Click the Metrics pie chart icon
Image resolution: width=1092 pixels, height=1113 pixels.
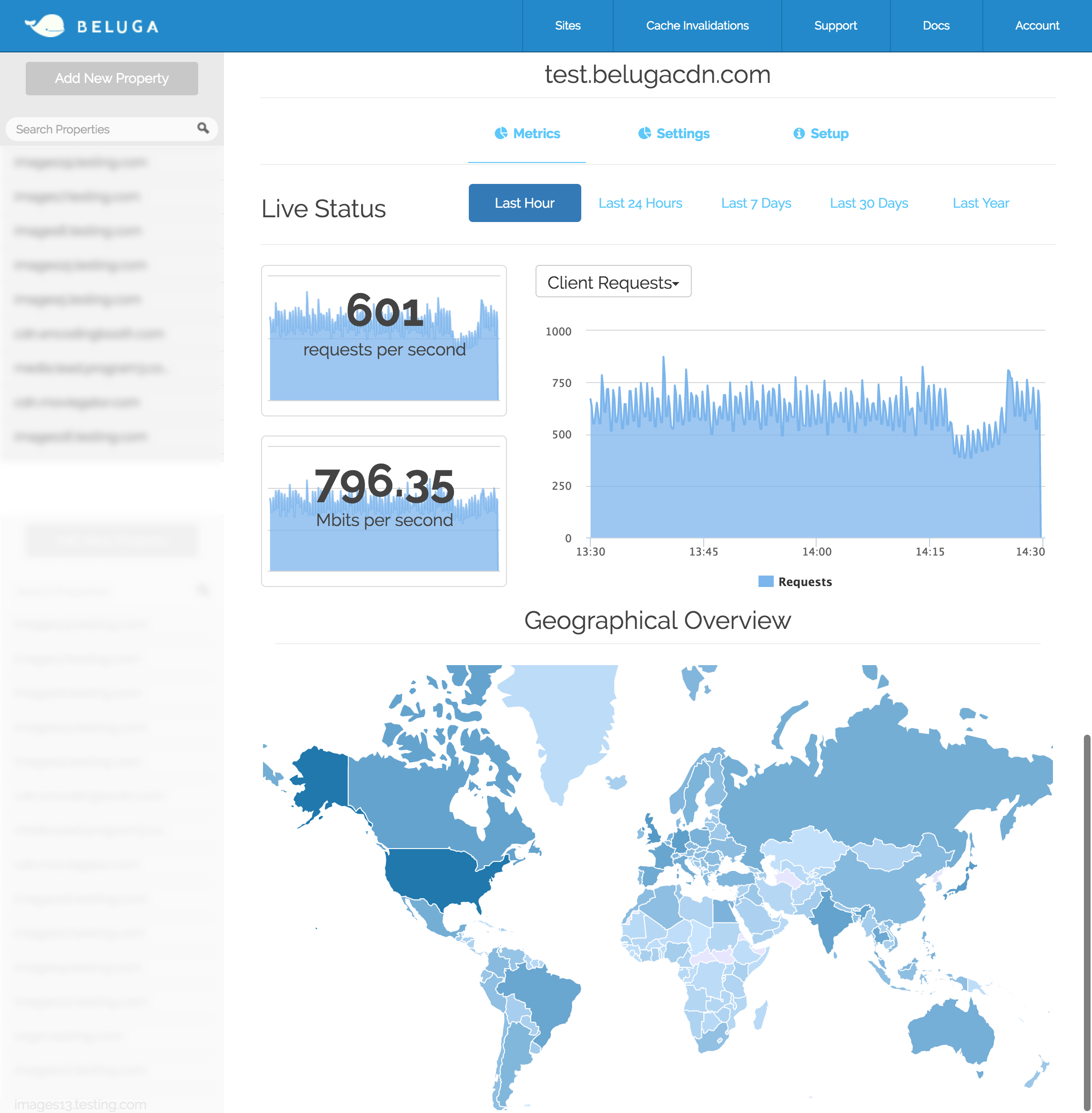tap(501, 133)
